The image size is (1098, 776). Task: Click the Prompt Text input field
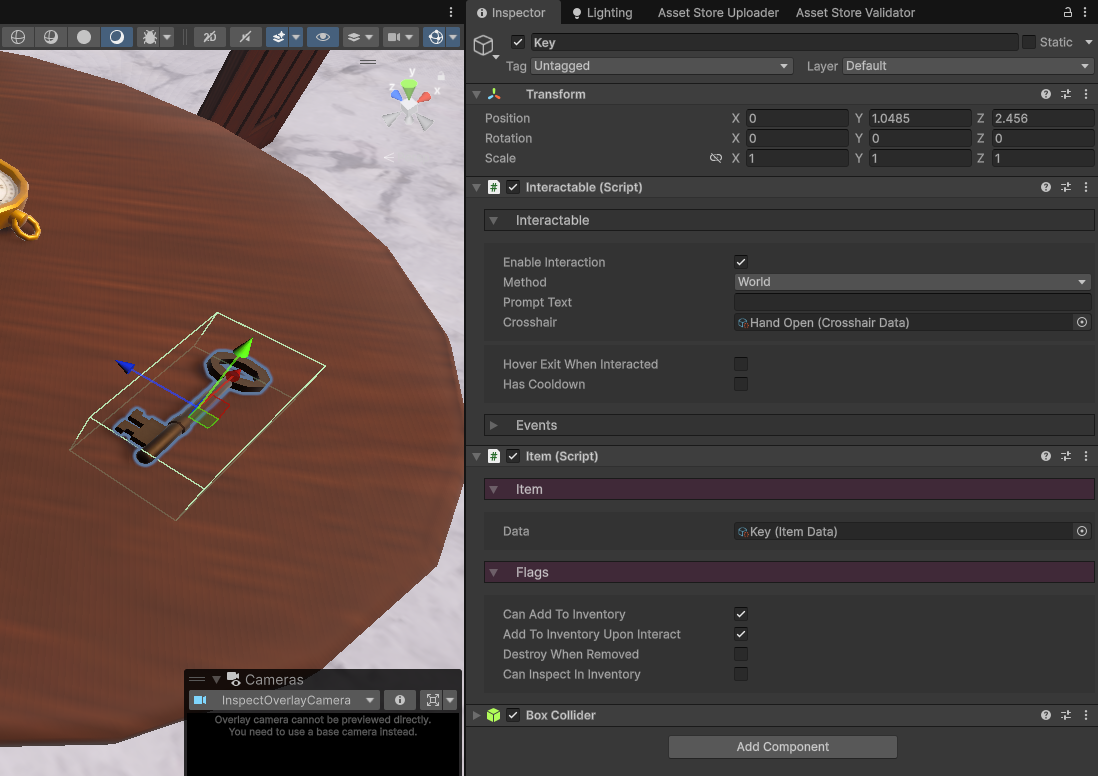[912, 302]
